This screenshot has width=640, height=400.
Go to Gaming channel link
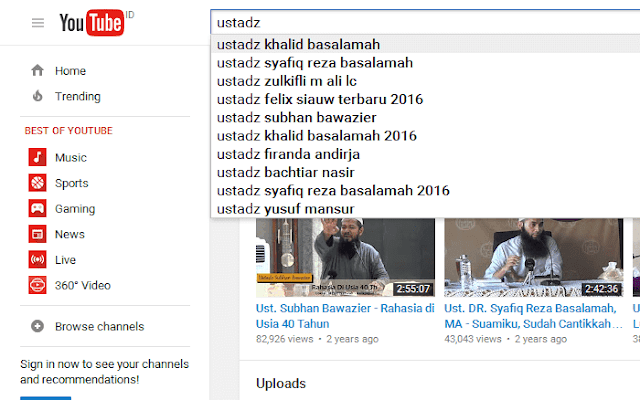coord(75,209)
